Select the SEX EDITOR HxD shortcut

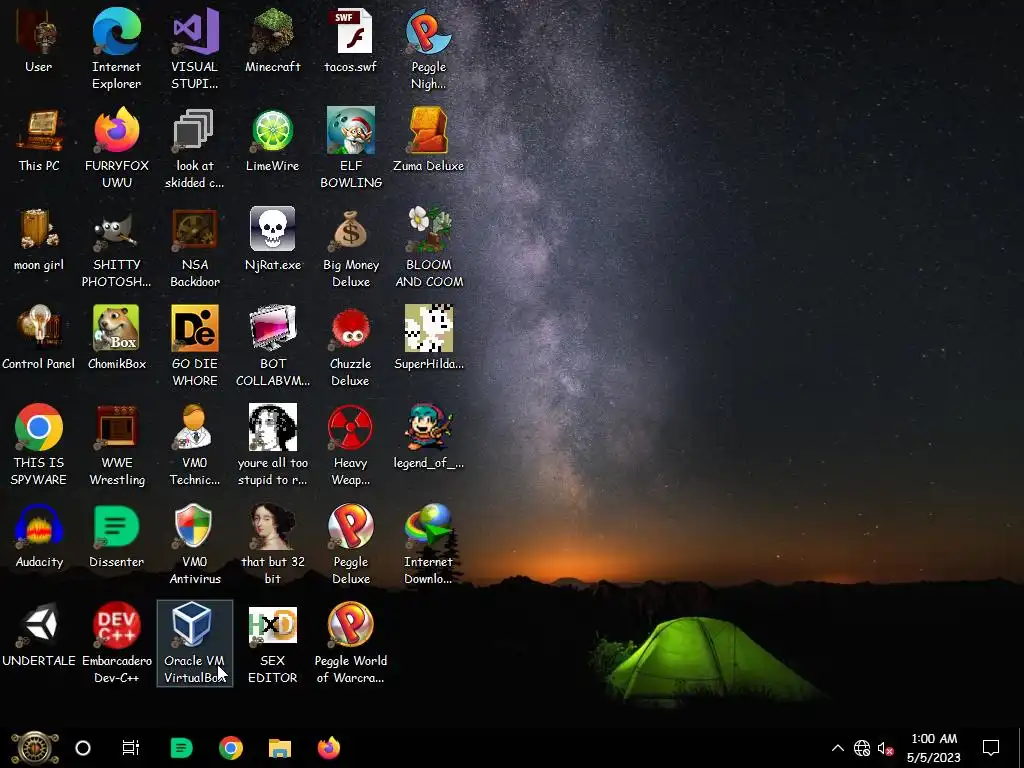[x=272, y=644]
